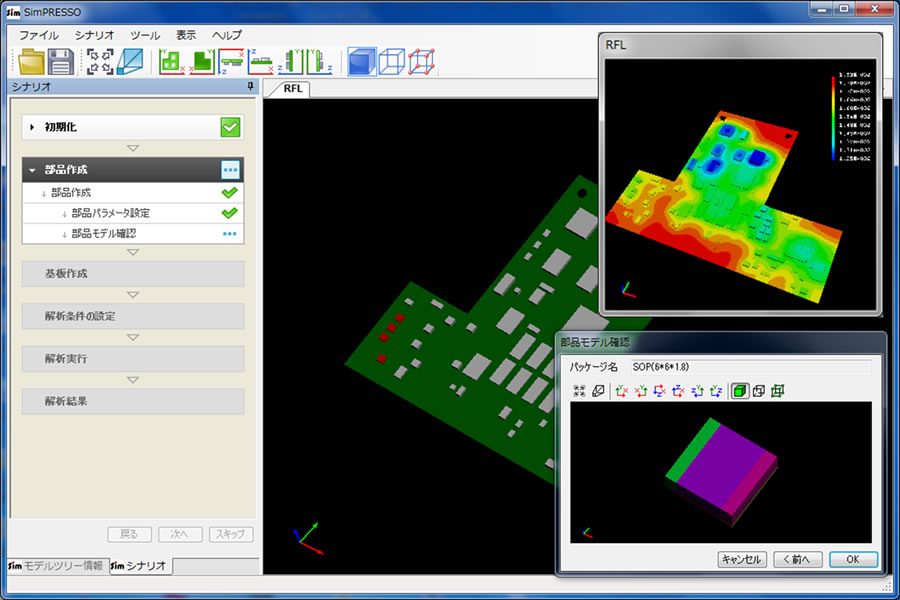Select the red node-points cube display mode
Viewport: 900px width, 600px height.
tap(421, 62)
